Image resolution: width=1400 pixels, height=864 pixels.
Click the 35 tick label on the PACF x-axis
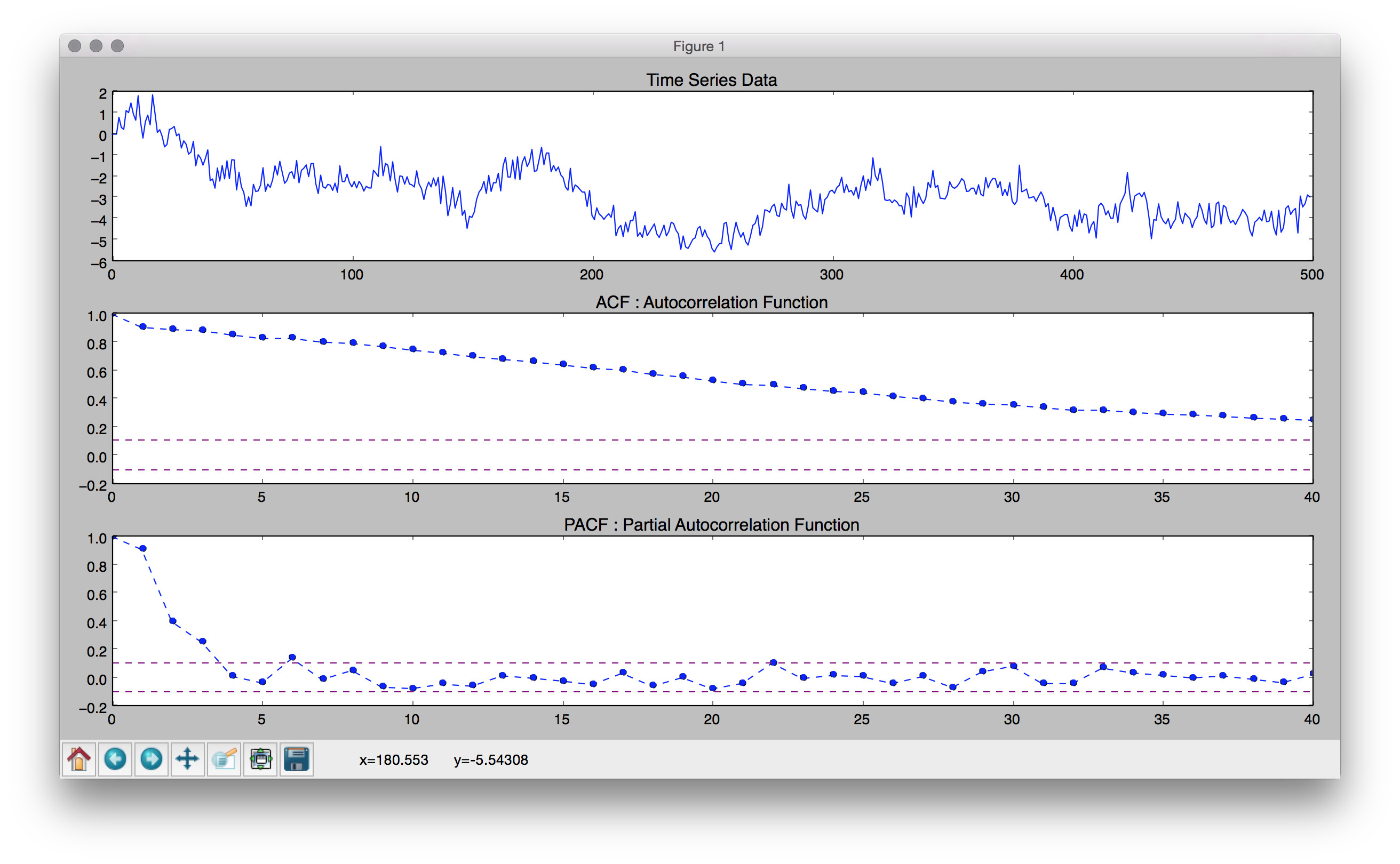[1162, 719]
